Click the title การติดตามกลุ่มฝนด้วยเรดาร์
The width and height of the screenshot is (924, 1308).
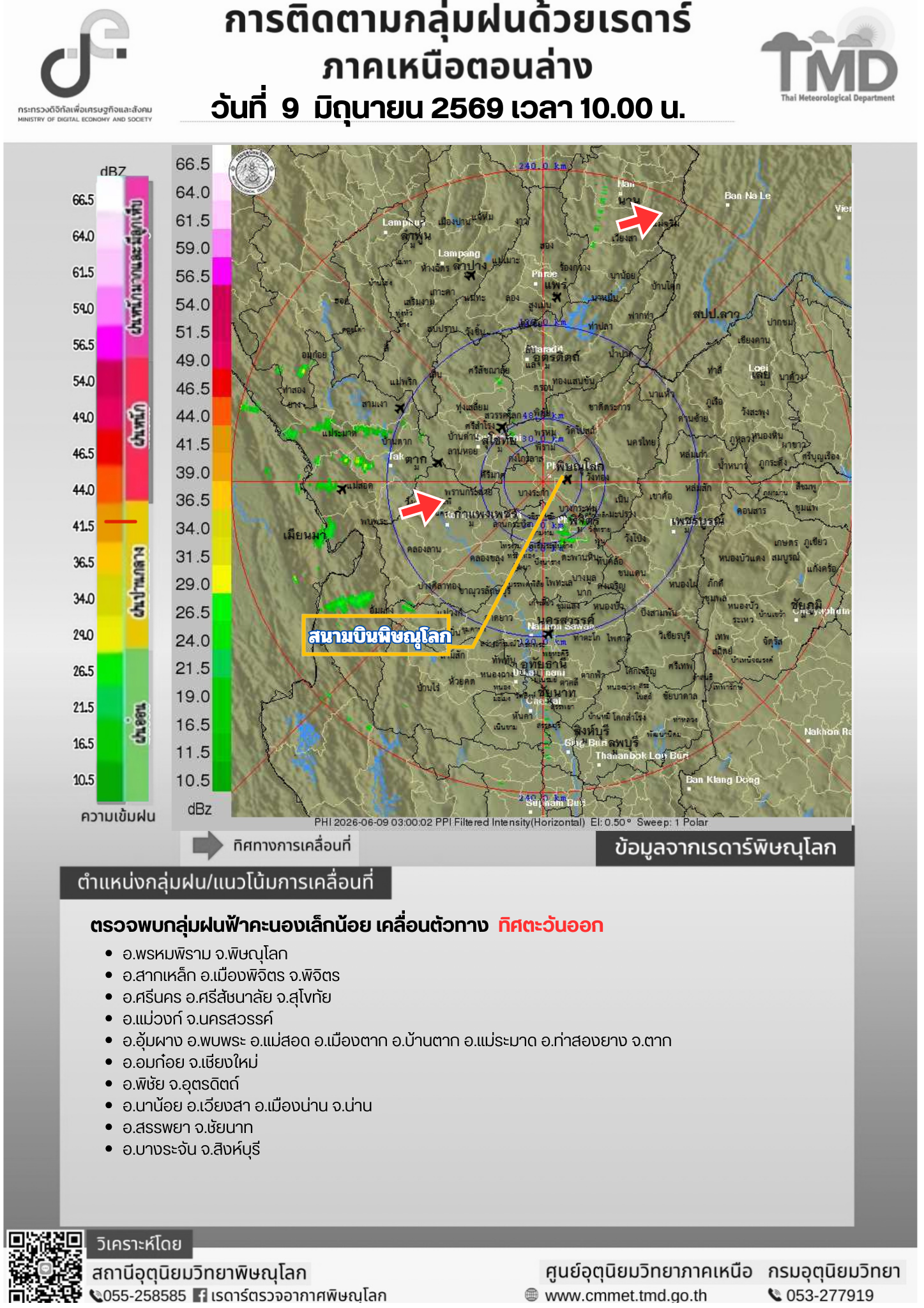point(458,20)
